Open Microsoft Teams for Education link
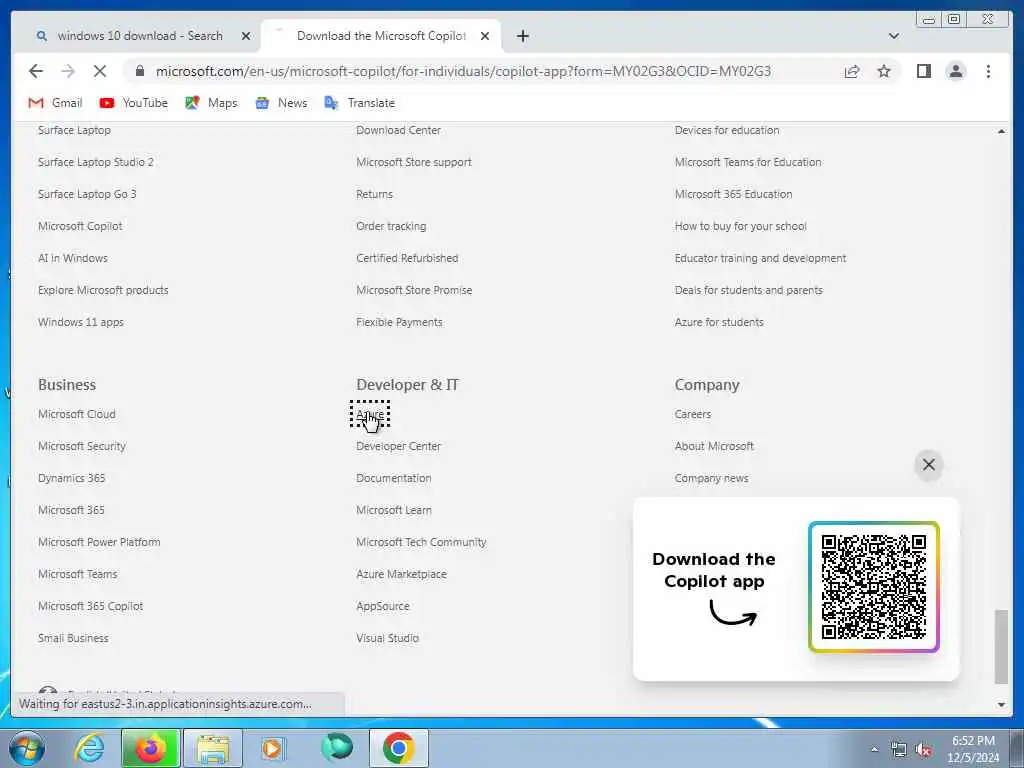Screen dimensions: 1024x768 [748, 162]
